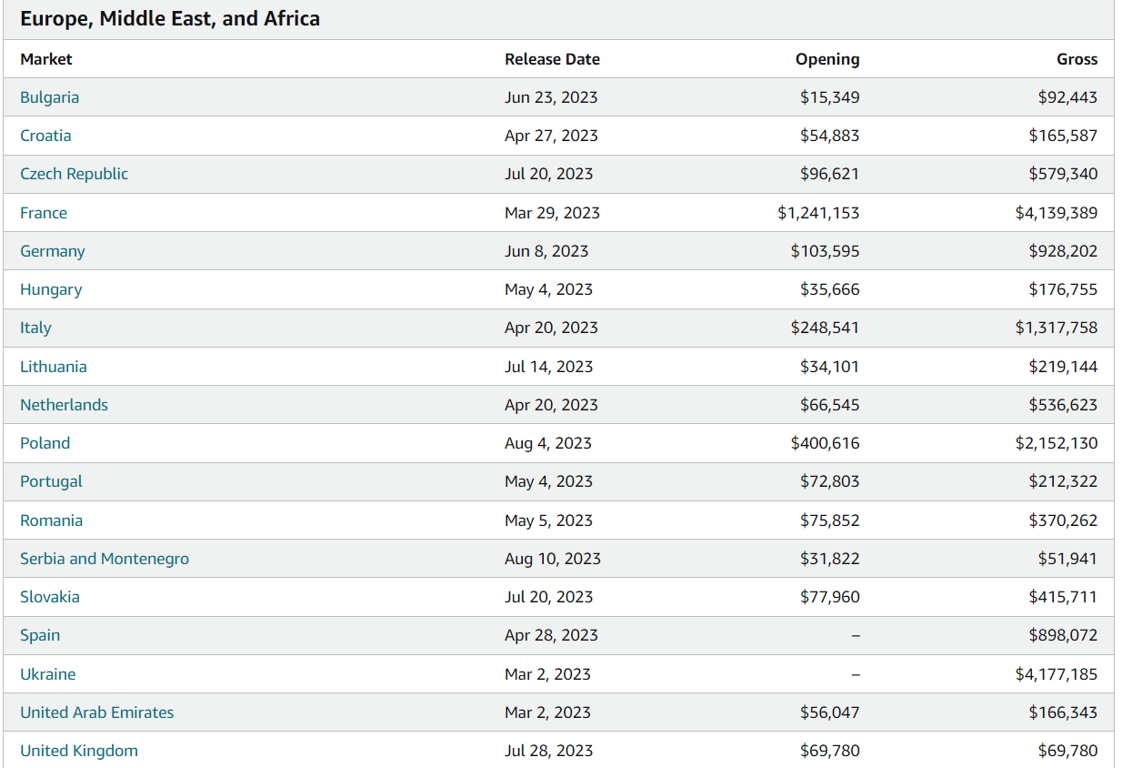Screen dimensions: 1122x768
Task: Open the Spain market link
Action: (40, 635)
